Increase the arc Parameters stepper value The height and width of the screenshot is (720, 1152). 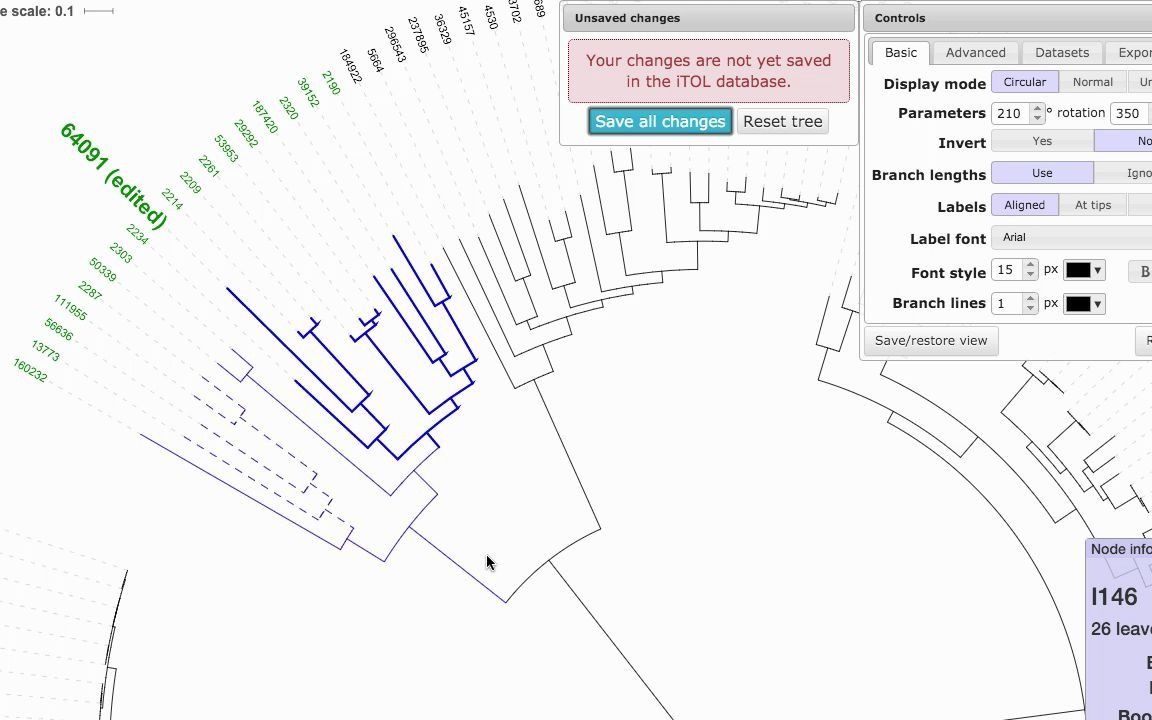pos(1037,109)
